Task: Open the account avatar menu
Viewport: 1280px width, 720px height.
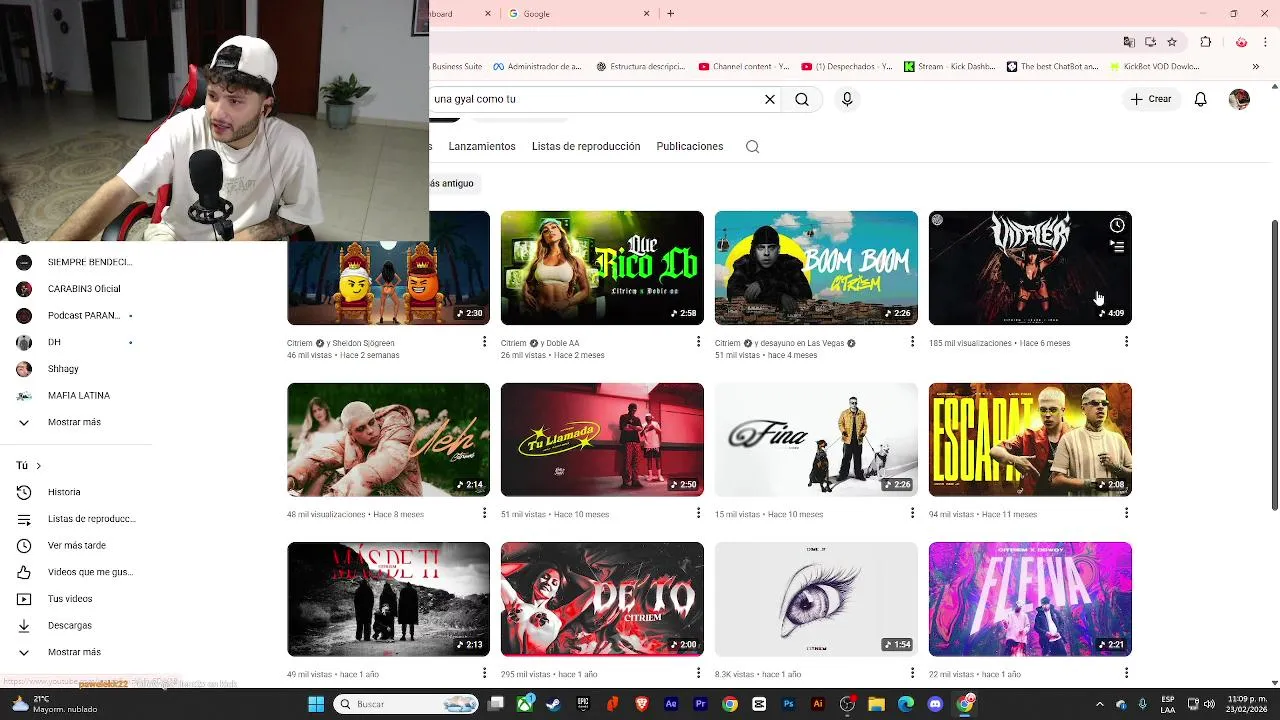Action: click(x=1239, y=99)
